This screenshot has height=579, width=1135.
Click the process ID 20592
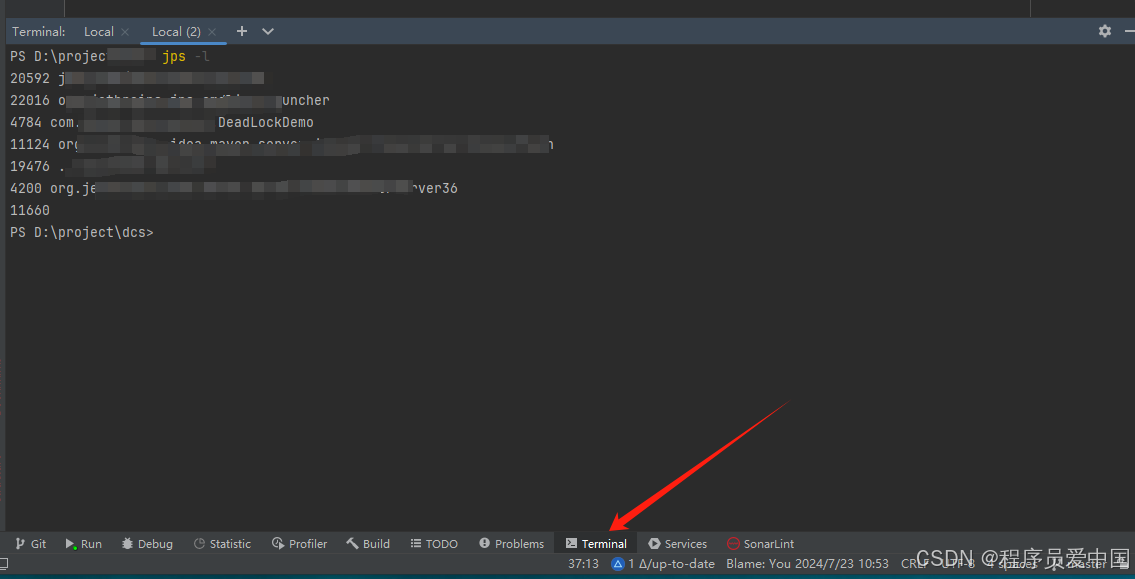30,78
